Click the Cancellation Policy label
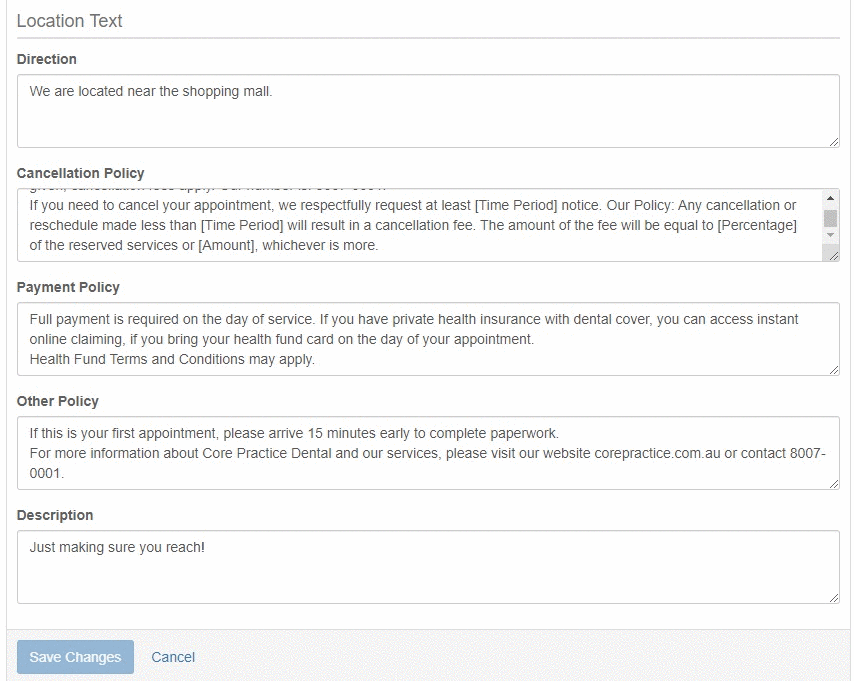Image resolution: width=854 pixels, height=681 pixels. point(81,173)
